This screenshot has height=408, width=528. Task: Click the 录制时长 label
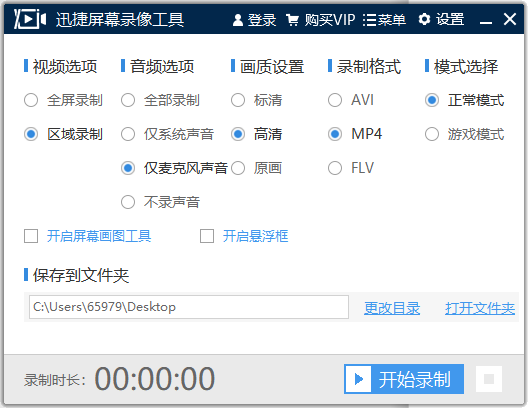point(55,380)
